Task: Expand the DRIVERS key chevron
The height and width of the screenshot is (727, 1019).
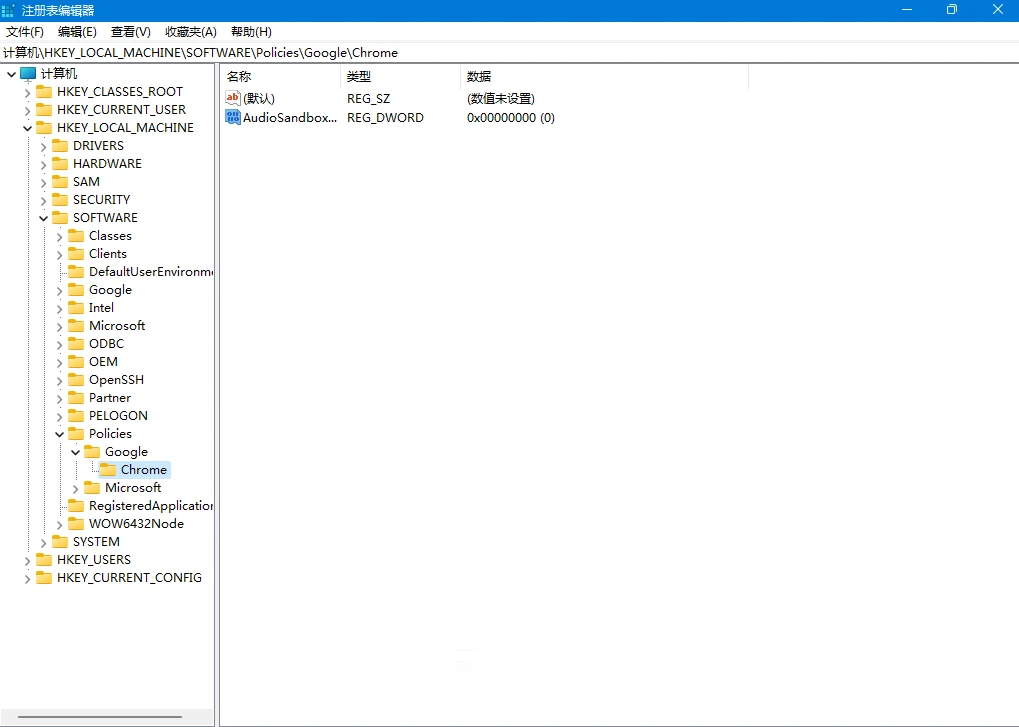Action: click(44, 146)
